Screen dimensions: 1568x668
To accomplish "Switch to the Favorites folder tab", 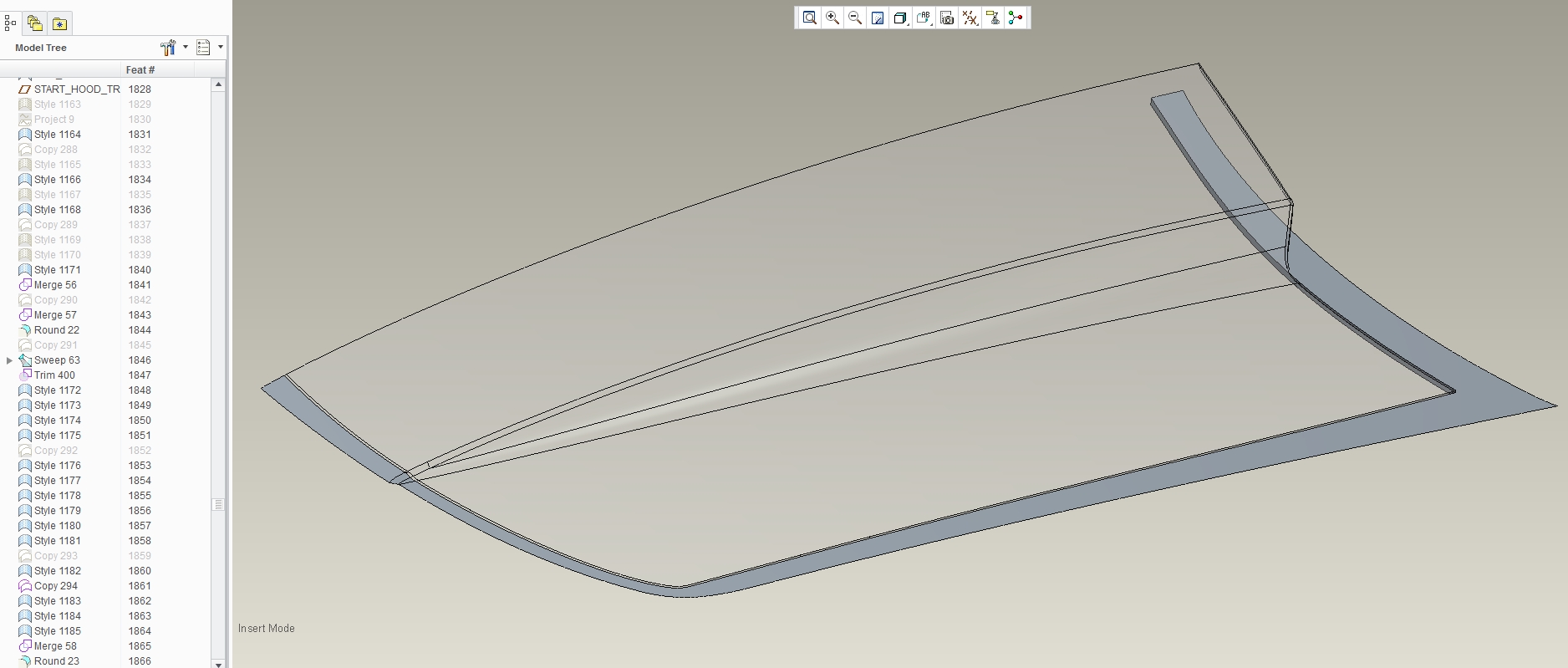I will click(59, 23).
